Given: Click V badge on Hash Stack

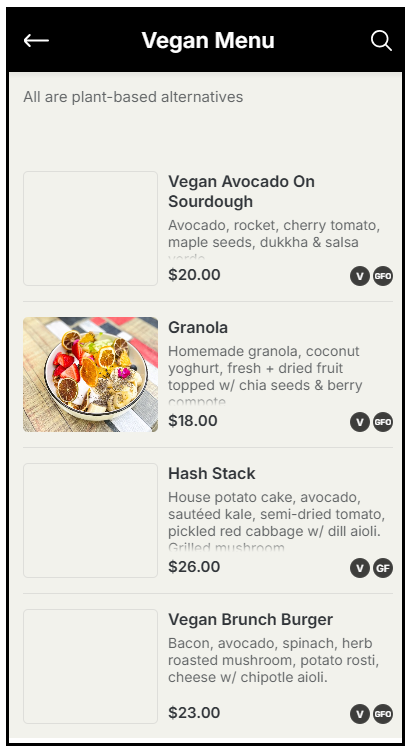Looking at the screenshot, I should (360, 568).
